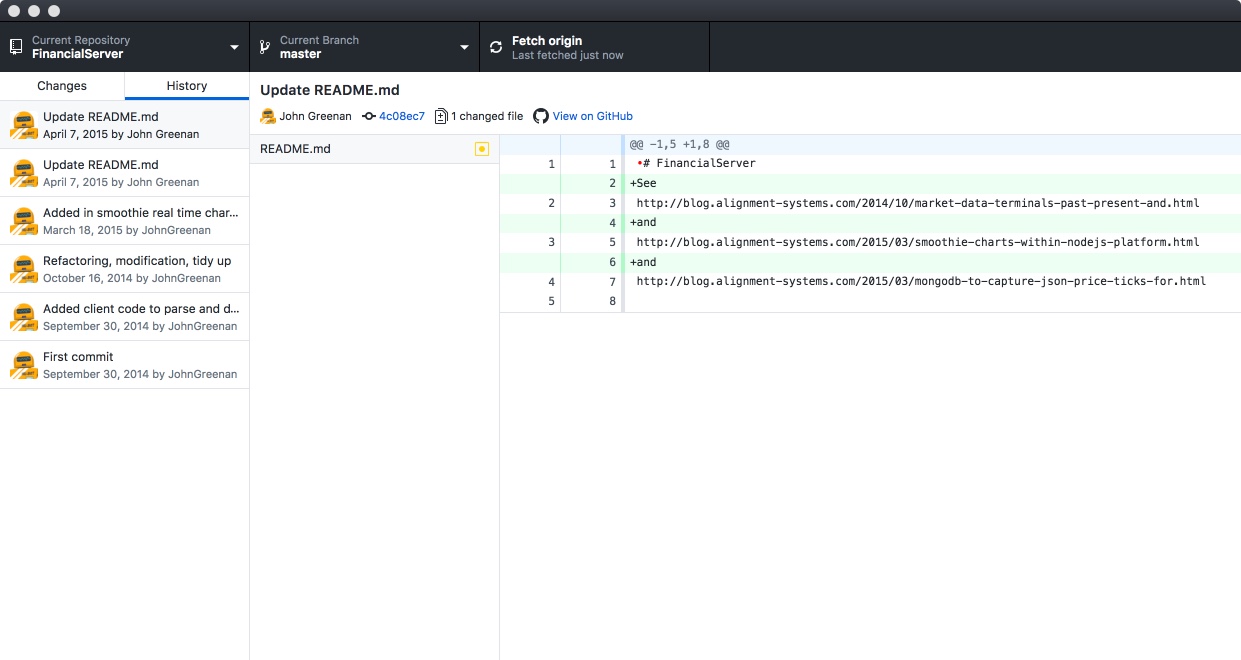Select the First commit entry
The width and height of the screenshot is (1241, 660).
(124, 365)
